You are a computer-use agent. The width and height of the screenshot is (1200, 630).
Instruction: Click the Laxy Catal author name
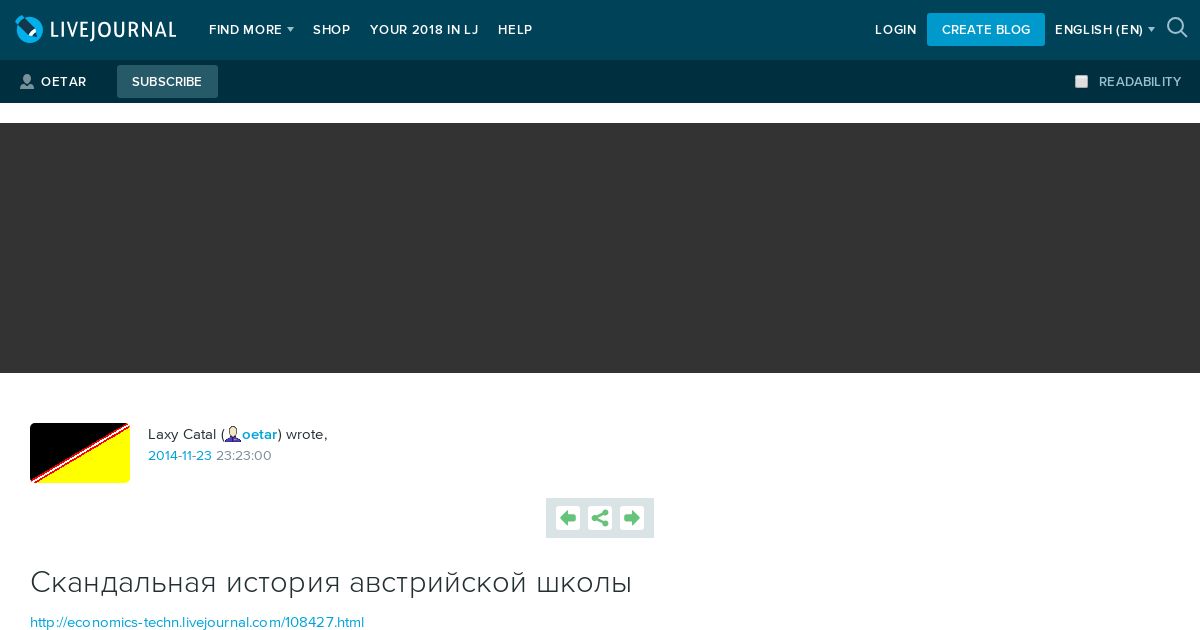coord(182,434)
